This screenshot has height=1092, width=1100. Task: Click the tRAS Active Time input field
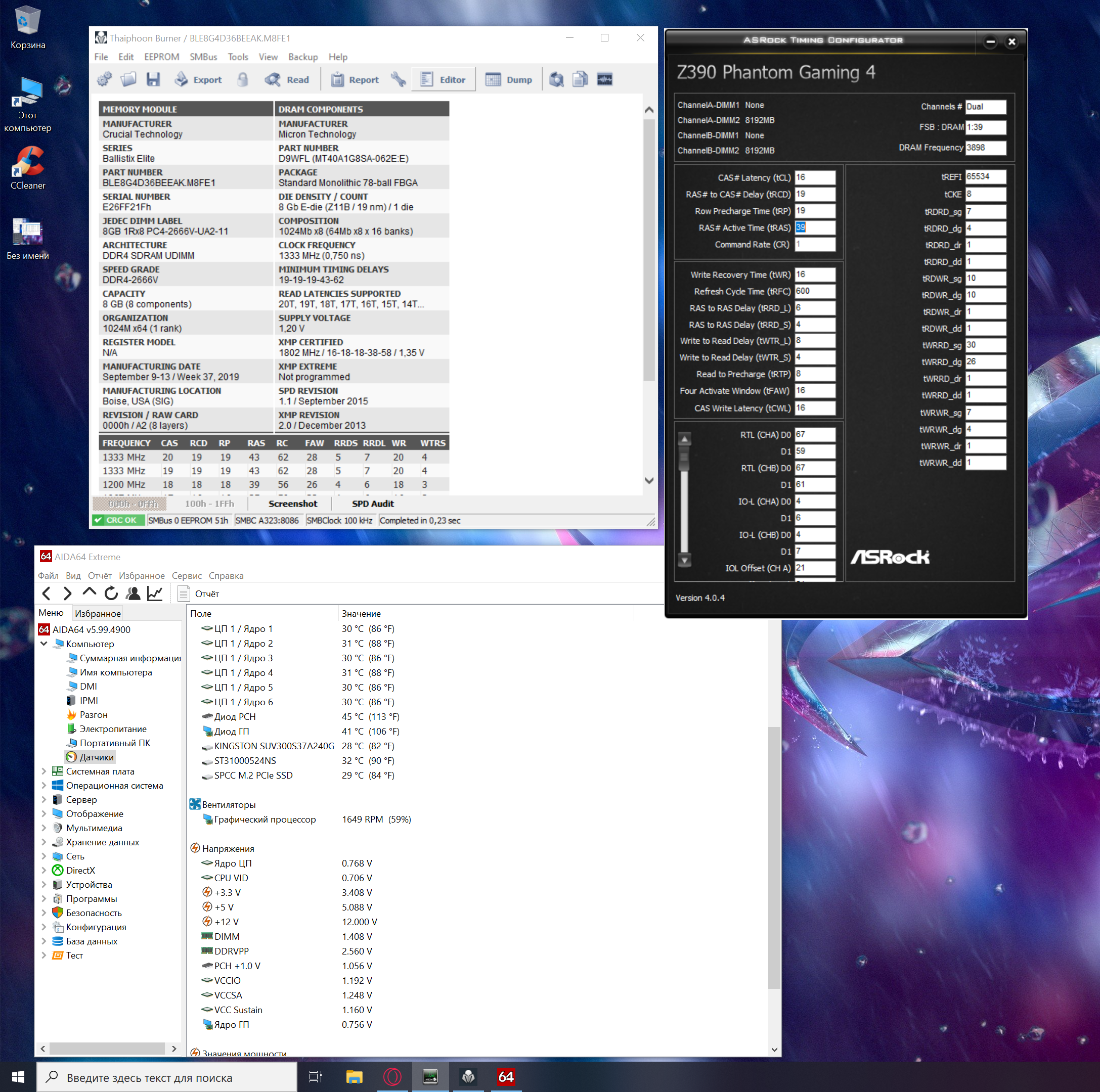click(815, 227)
